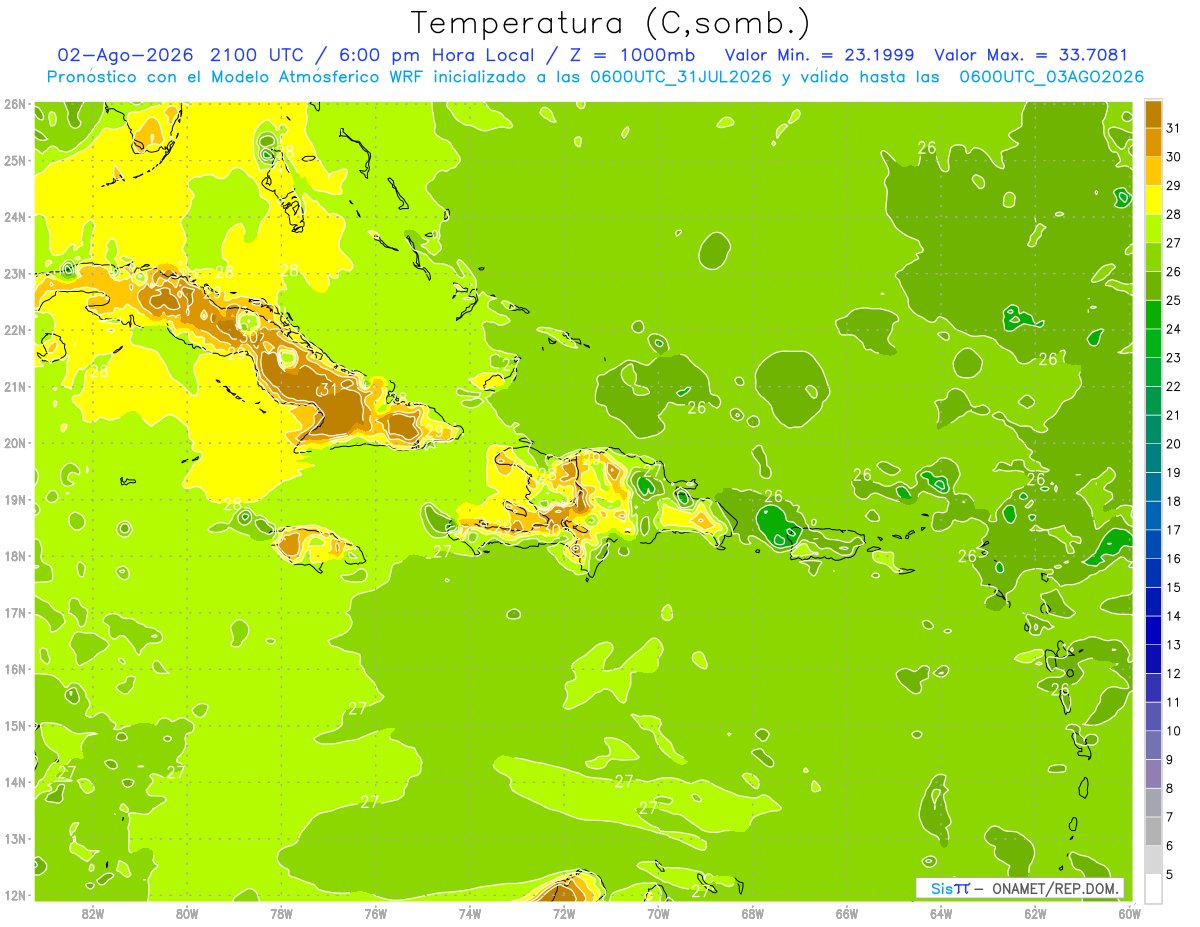The width and height of the screenshot is (1200, 927).
Task: Click the 24N latitude axis label
Action: pos(15,217)
